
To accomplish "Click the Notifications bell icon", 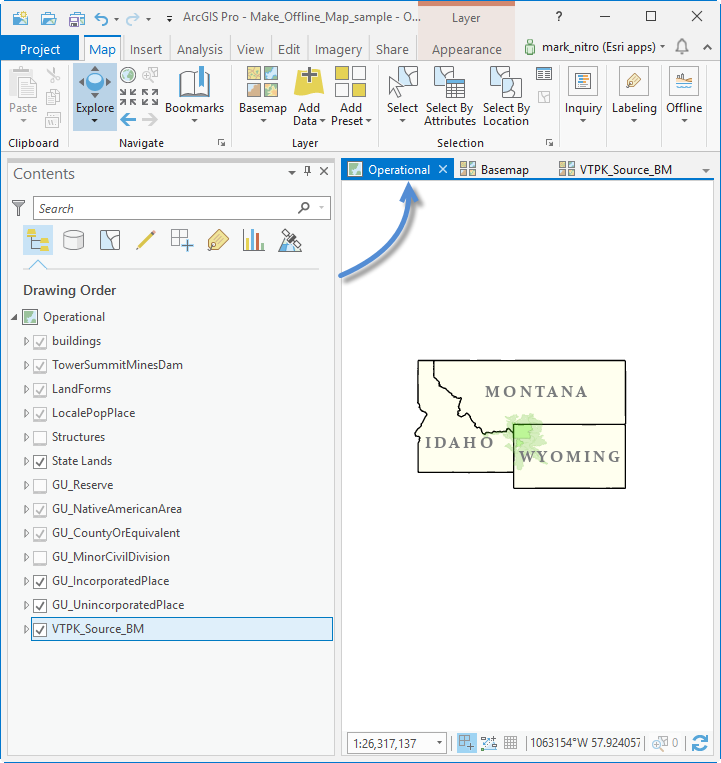I will click(x=682, y=47).
